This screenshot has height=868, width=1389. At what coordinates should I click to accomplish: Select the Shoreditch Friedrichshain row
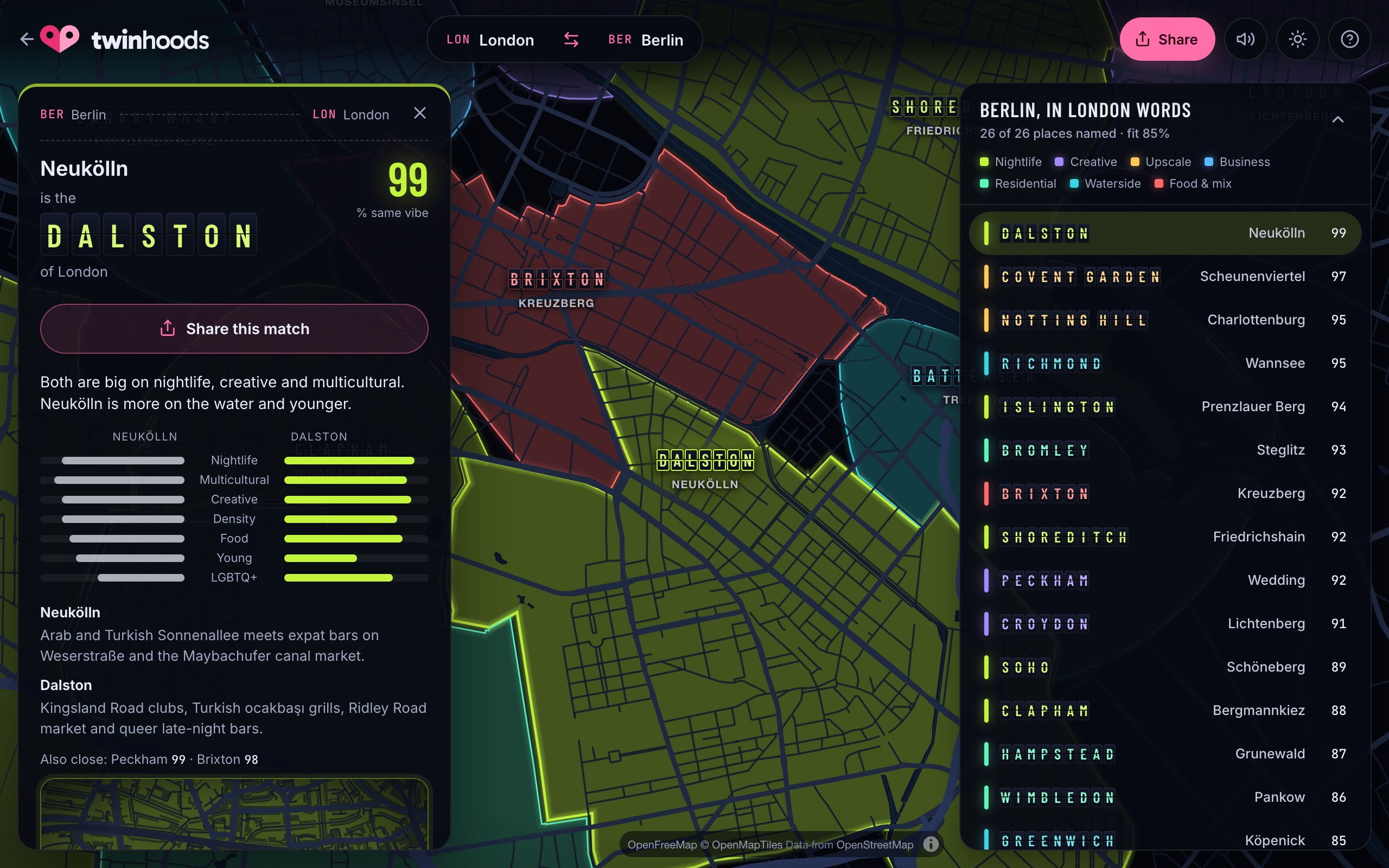pyautogui.click(x=1164, y=537)
